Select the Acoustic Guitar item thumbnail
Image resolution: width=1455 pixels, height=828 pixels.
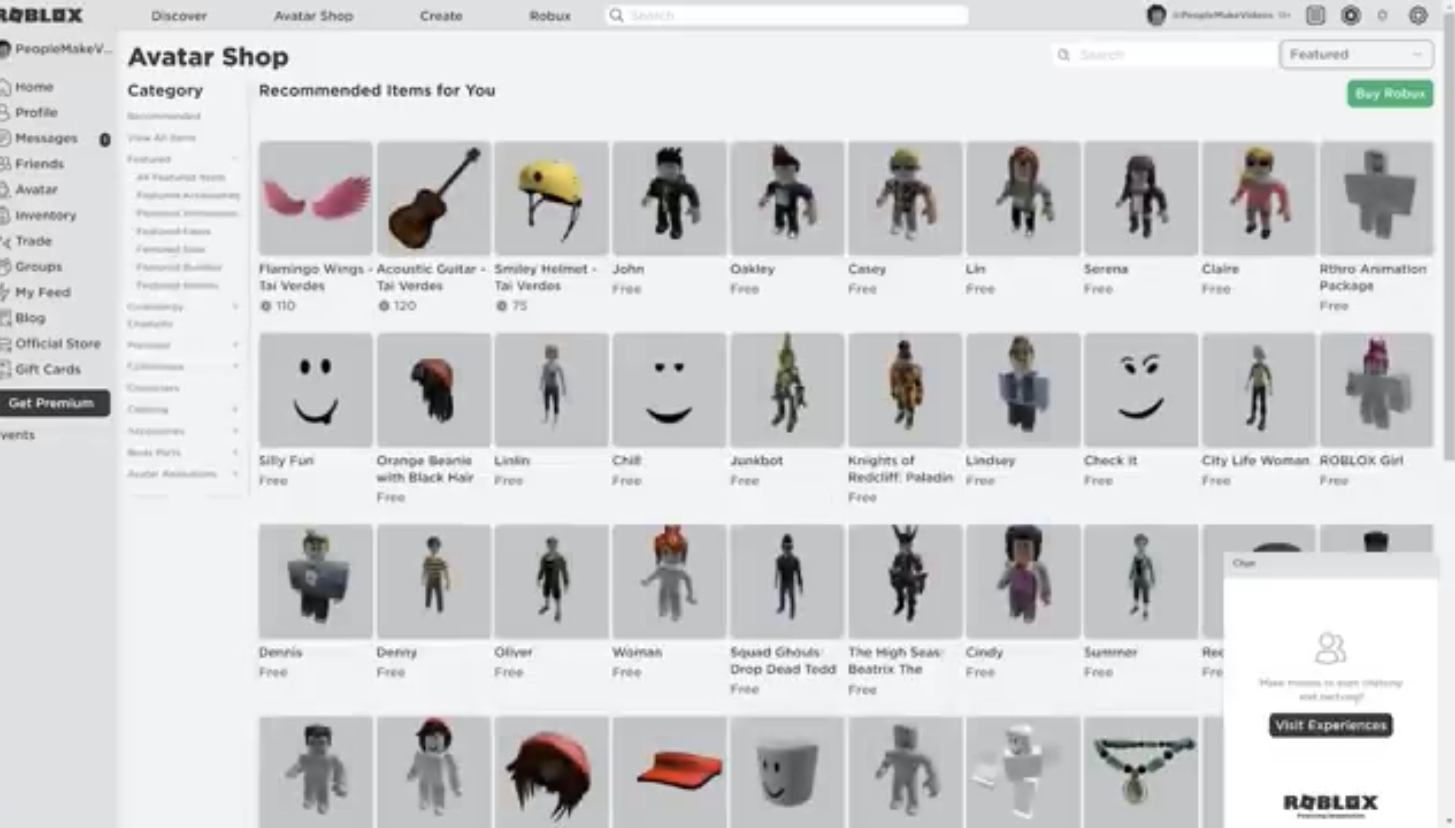tap(433, 198)
